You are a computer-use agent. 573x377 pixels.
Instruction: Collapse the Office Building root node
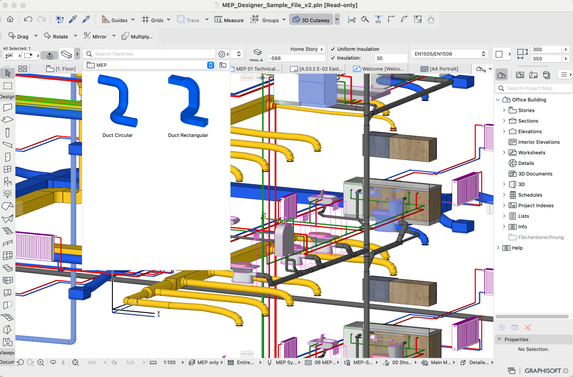(x=498, y=100)
